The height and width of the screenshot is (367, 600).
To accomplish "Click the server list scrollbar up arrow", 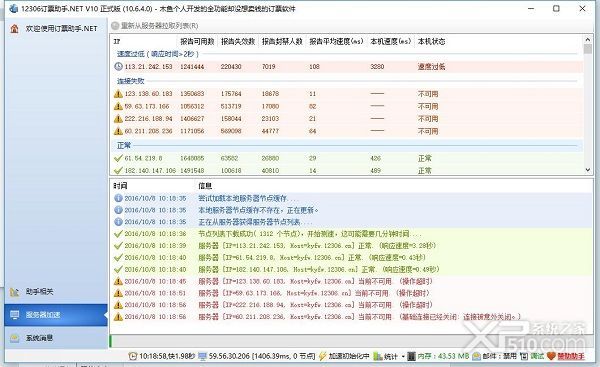I will coord(588,39).
